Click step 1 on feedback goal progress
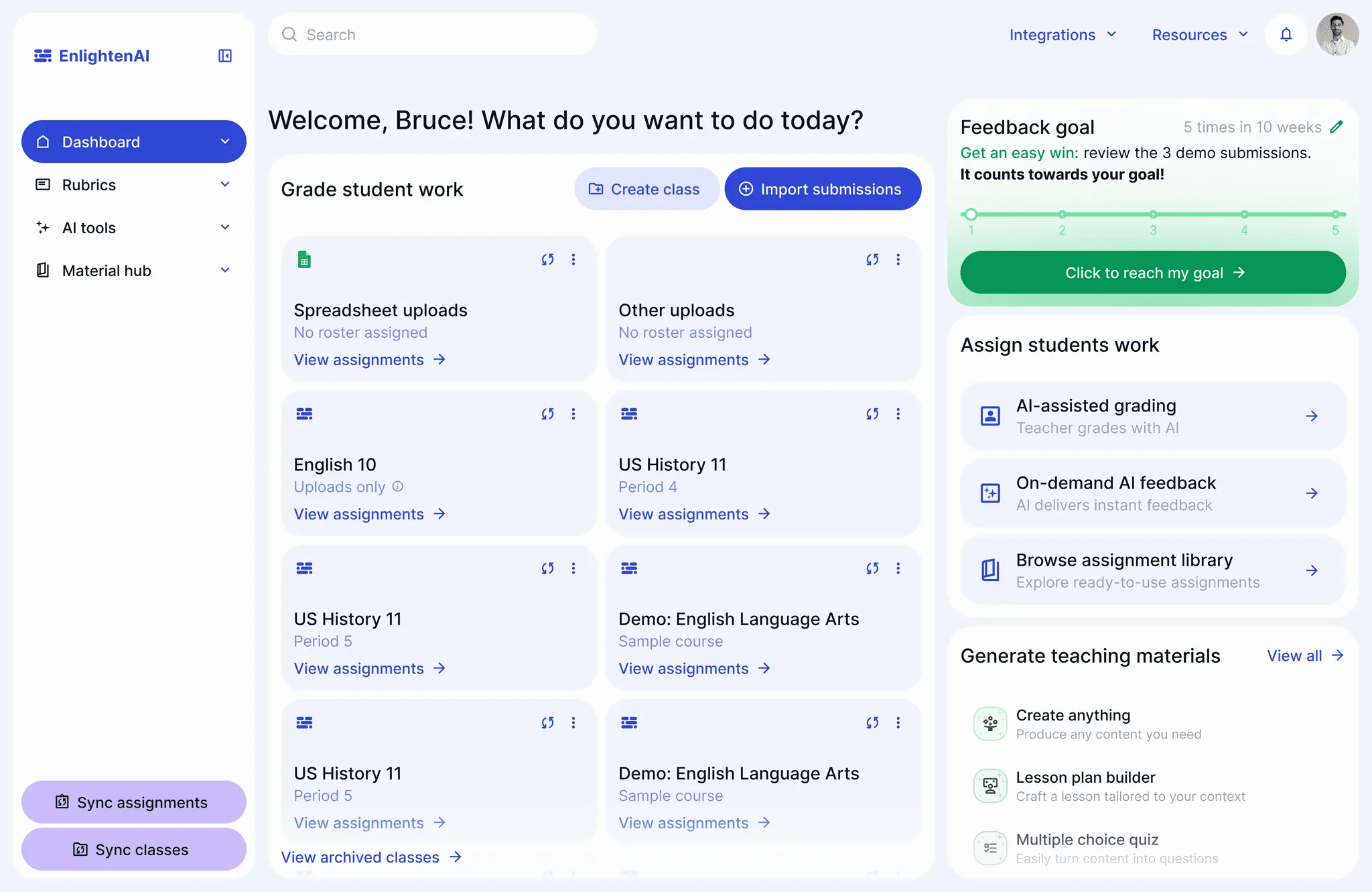1372x892 pixels. click(971, 214)
